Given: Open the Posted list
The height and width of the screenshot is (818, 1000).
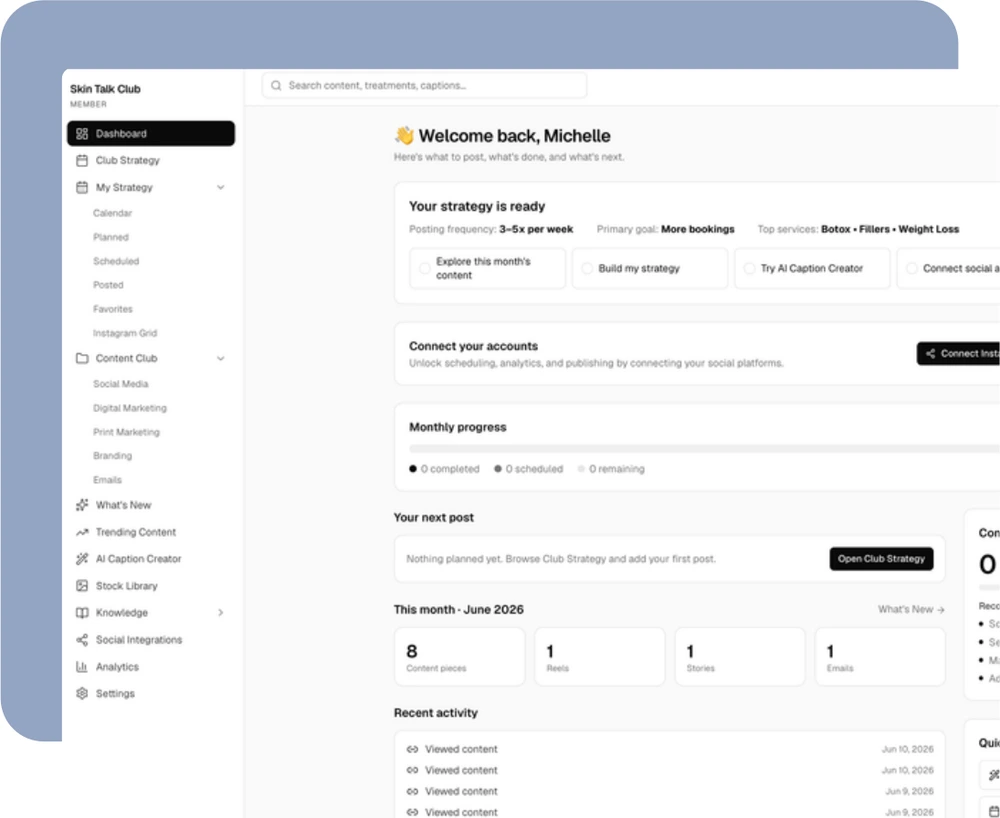Looking at the screenshot, I should click(108, 285).
